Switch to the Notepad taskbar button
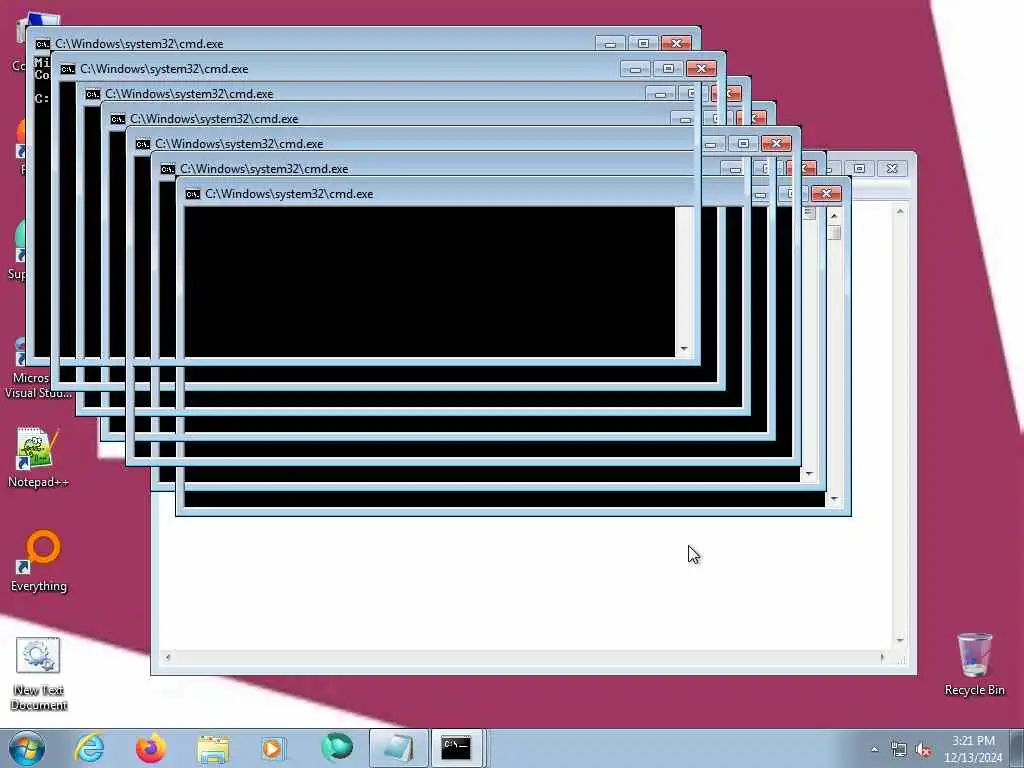This screenshot has width=1024, height=768. tap(398, 748)
